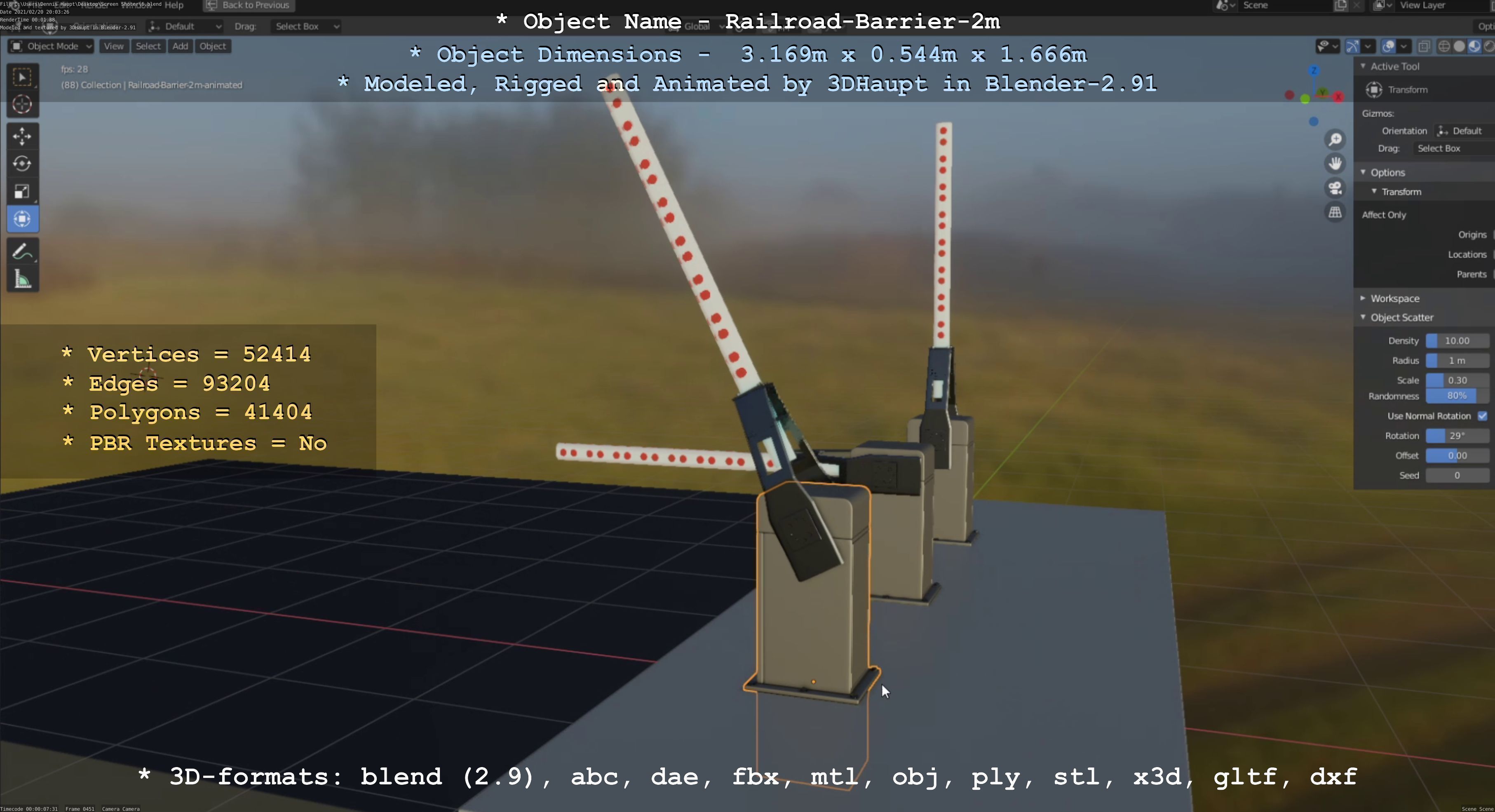Click the zoom magnifier navigation icon

click(1335, 139)
